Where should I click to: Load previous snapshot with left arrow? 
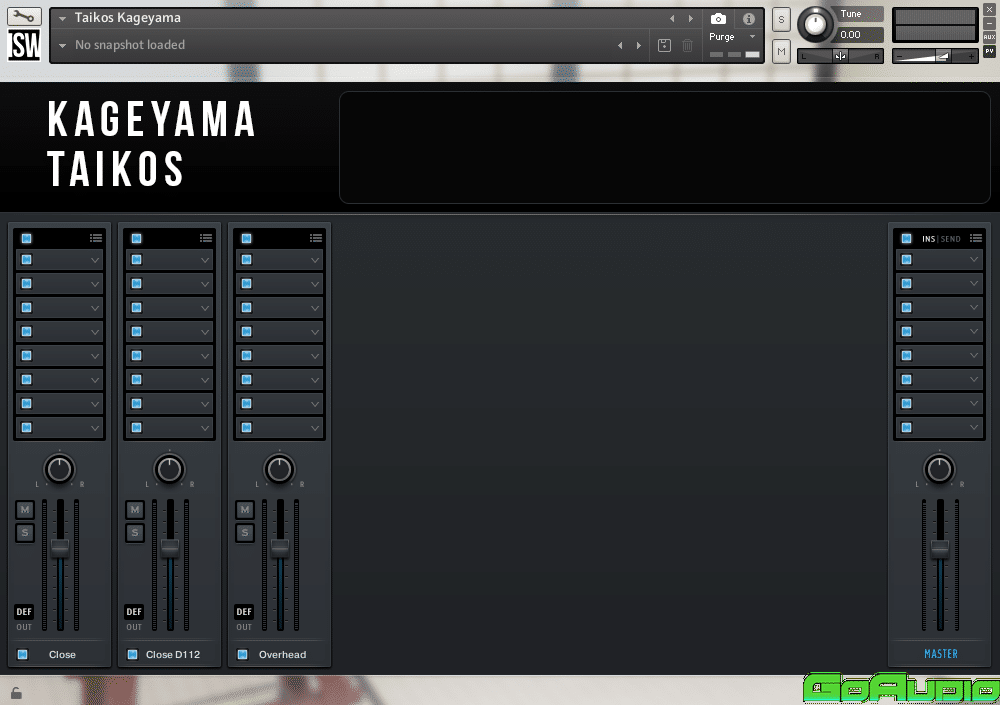620,45
